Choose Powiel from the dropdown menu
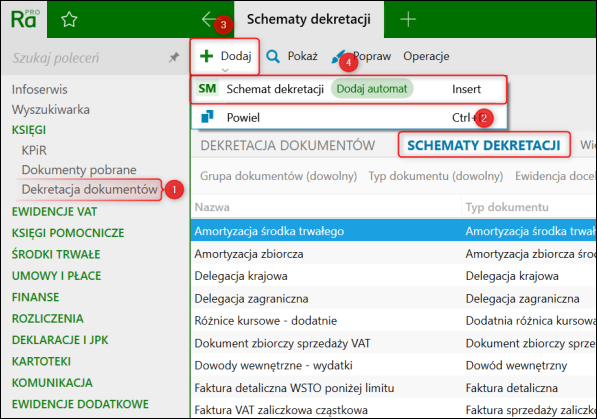The height and width of the screenshot is (419, 597). [349, 117]
